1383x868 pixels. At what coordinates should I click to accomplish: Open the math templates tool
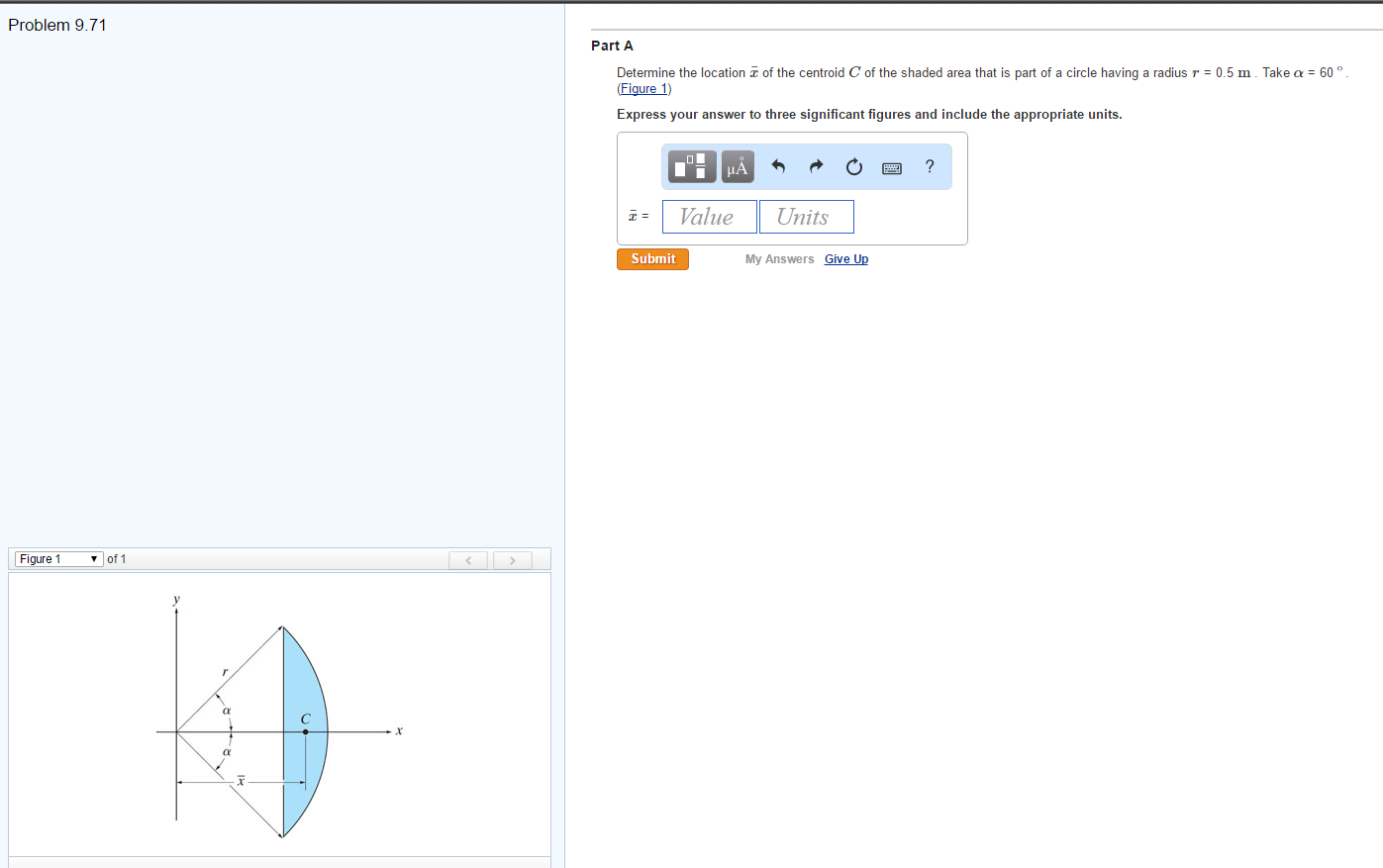click(692, 166)
